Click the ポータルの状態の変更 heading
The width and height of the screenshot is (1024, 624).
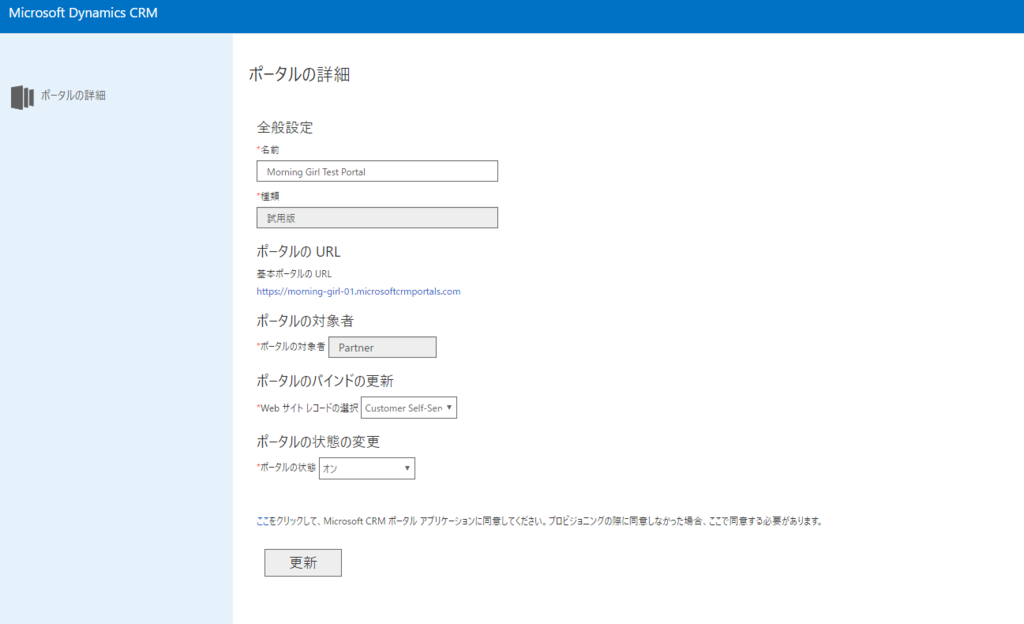click(317, 441)
